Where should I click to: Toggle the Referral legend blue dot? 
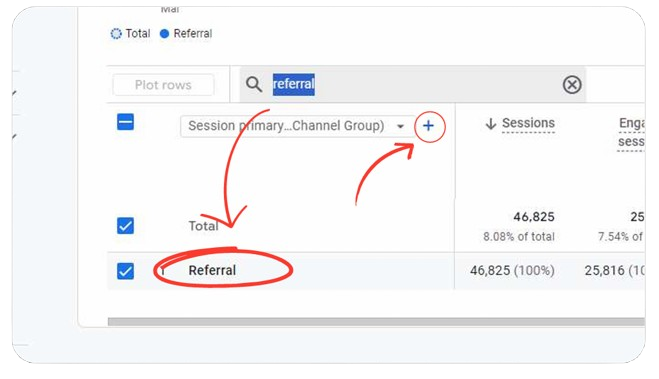tap(164, 34)
